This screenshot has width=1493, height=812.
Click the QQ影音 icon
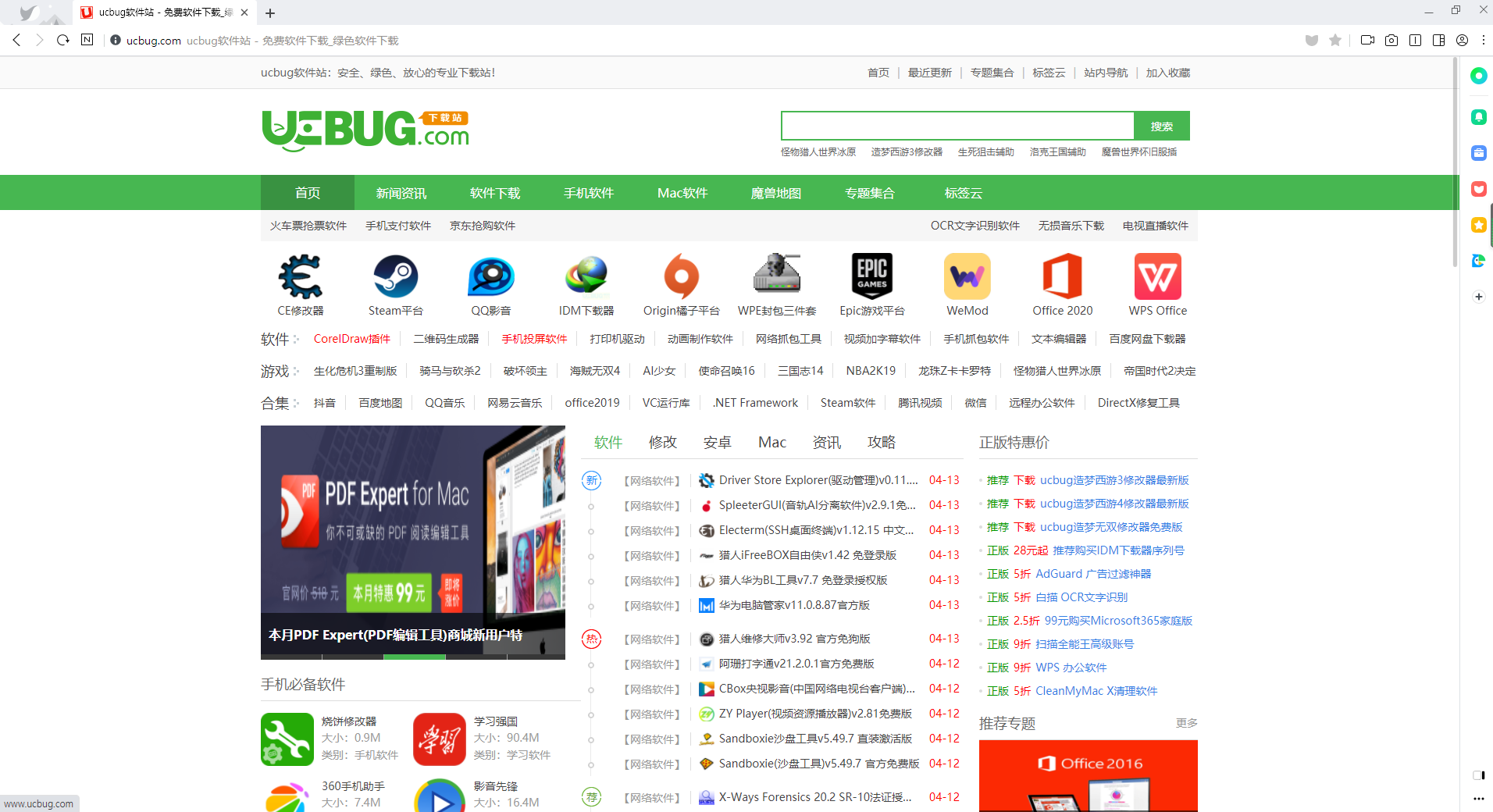click(491, 276)
